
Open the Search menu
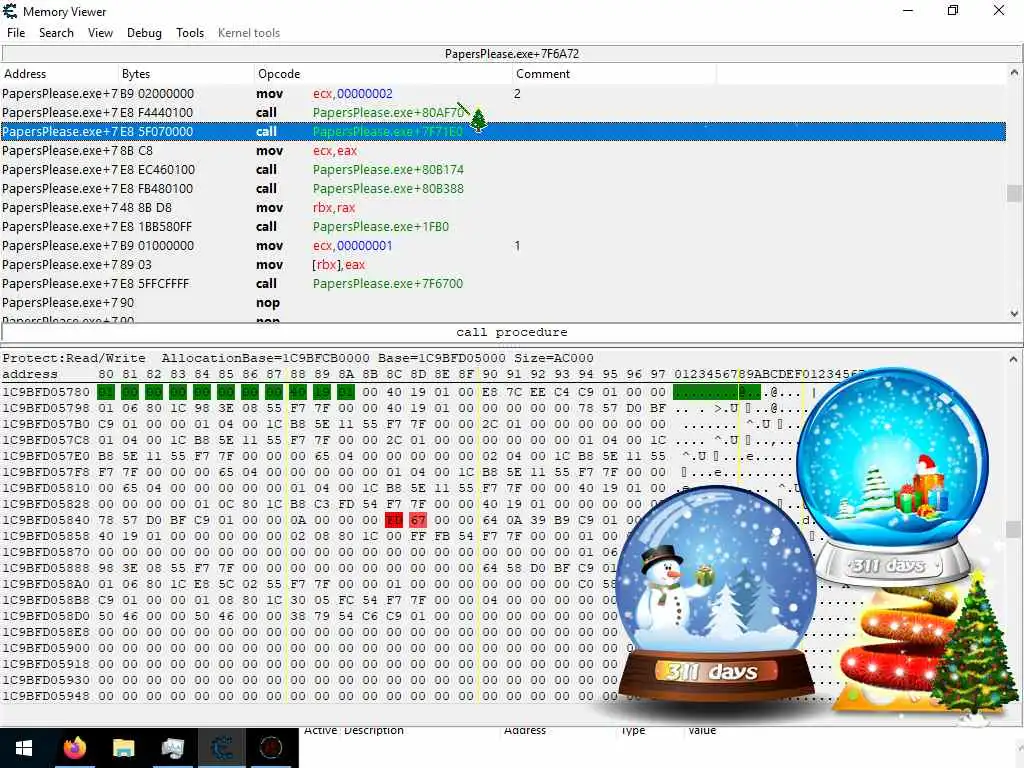pos(56,33)
